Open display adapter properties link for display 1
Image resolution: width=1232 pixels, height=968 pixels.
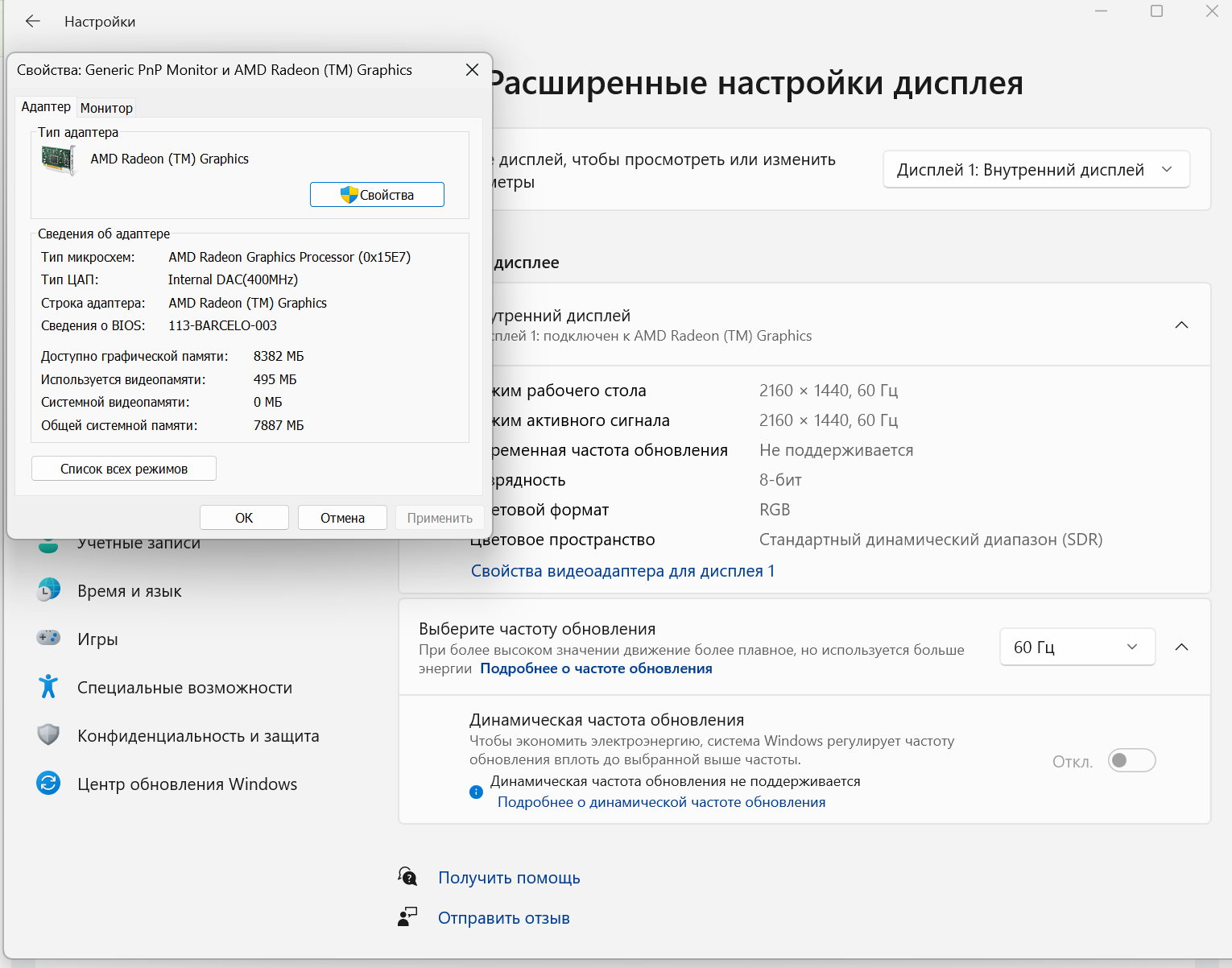pyautogui.click(x=622, y=571)
